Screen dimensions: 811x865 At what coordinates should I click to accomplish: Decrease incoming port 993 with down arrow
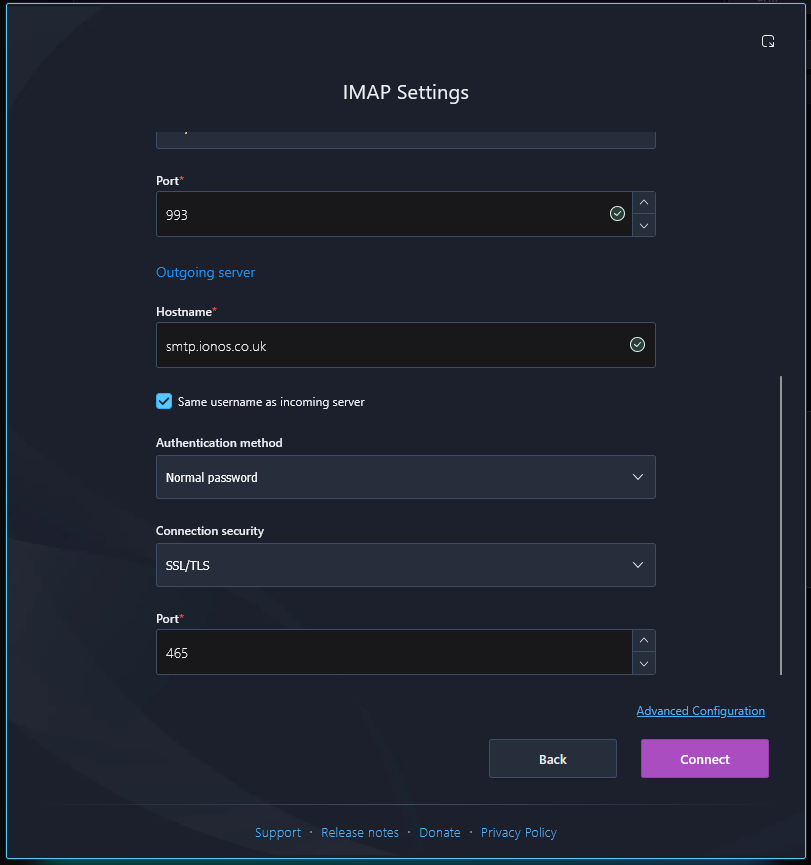[643, 226]
